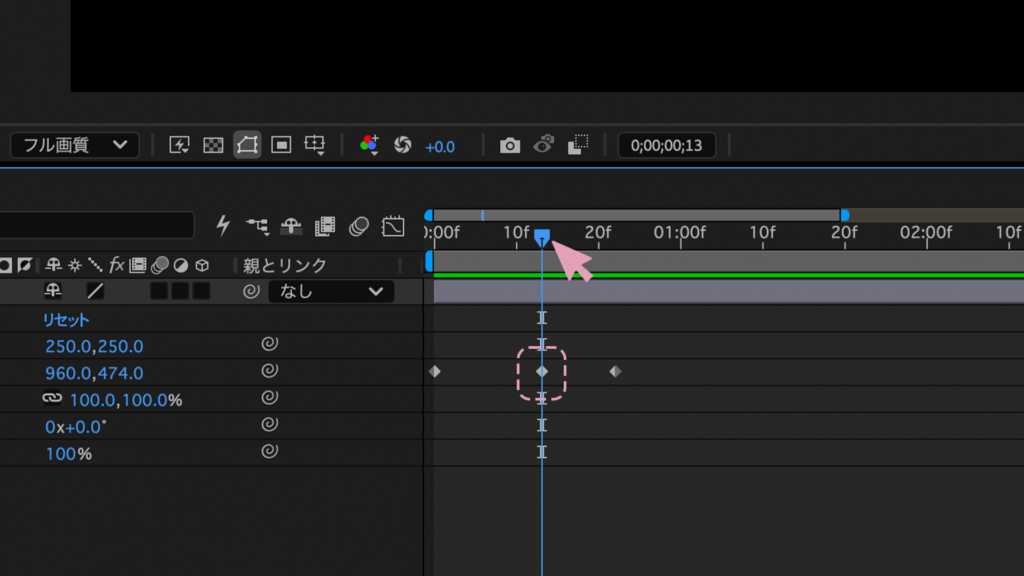Click the layer duration bar in timeline
The height and width of the screenshot is (576, 1024).
tap(729, 291)
